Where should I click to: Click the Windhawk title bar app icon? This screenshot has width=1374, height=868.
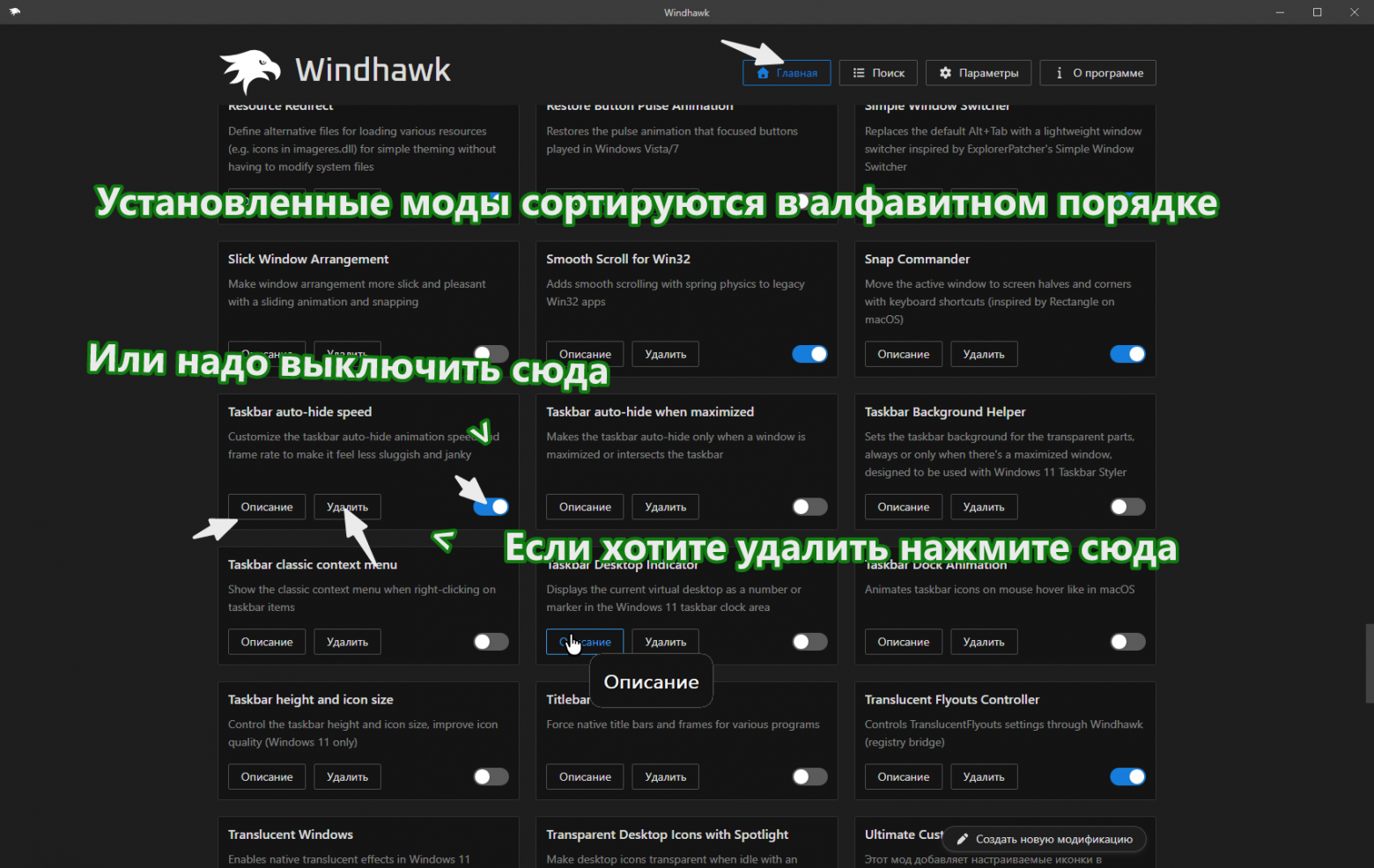point(14,12)
